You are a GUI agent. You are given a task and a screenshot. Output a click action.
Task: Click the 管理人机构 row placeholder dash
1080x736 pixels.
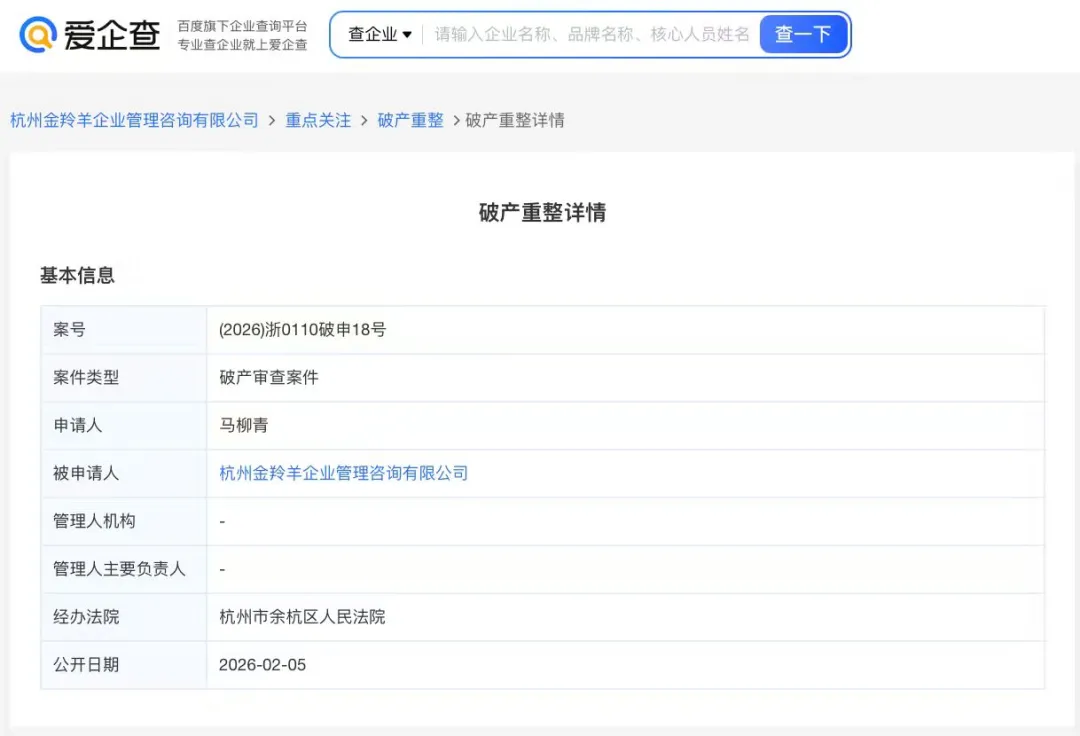220,521
